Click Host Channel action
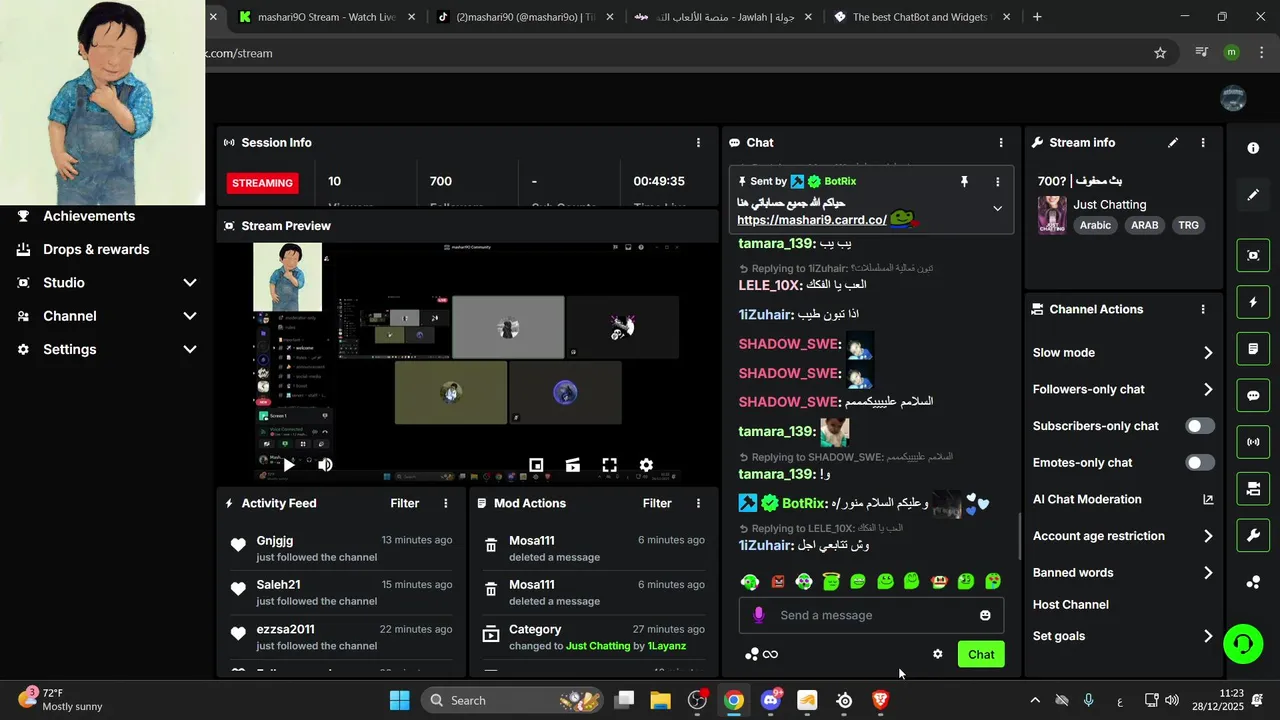Viewport: 1280px width, 720px height. click(1071, 605)
